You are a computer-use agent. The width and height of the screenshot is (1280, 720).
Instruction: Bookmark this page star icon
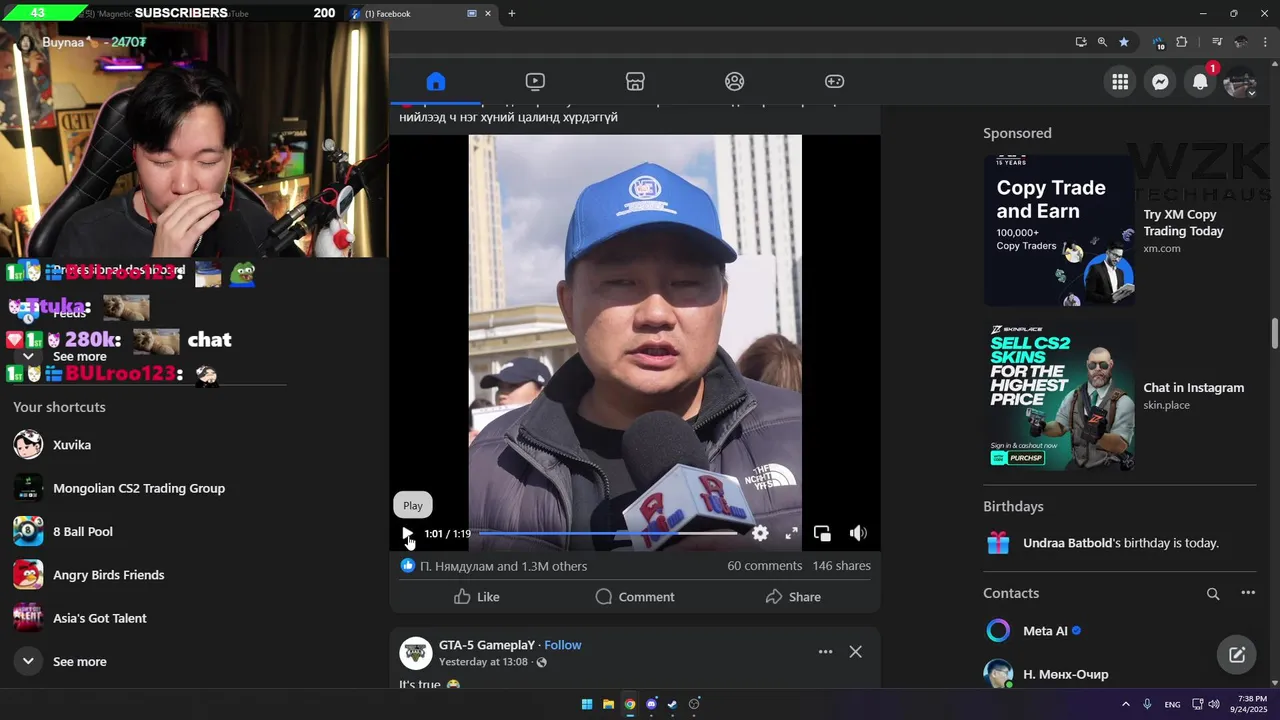1124,42
